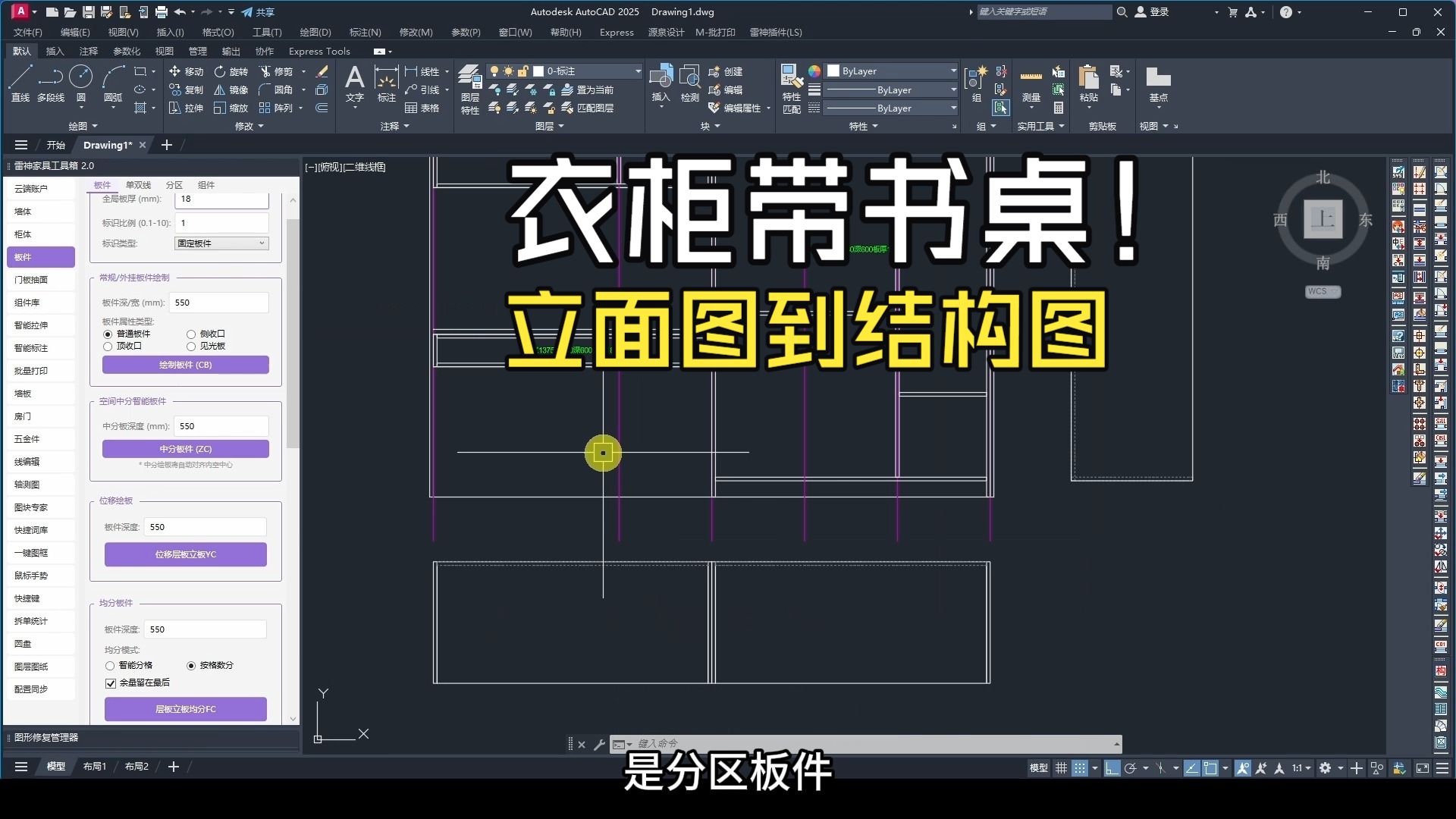Select the 按格数分 radio button
This screenshot has width=1456, height=819.
[x=191, y=666]
